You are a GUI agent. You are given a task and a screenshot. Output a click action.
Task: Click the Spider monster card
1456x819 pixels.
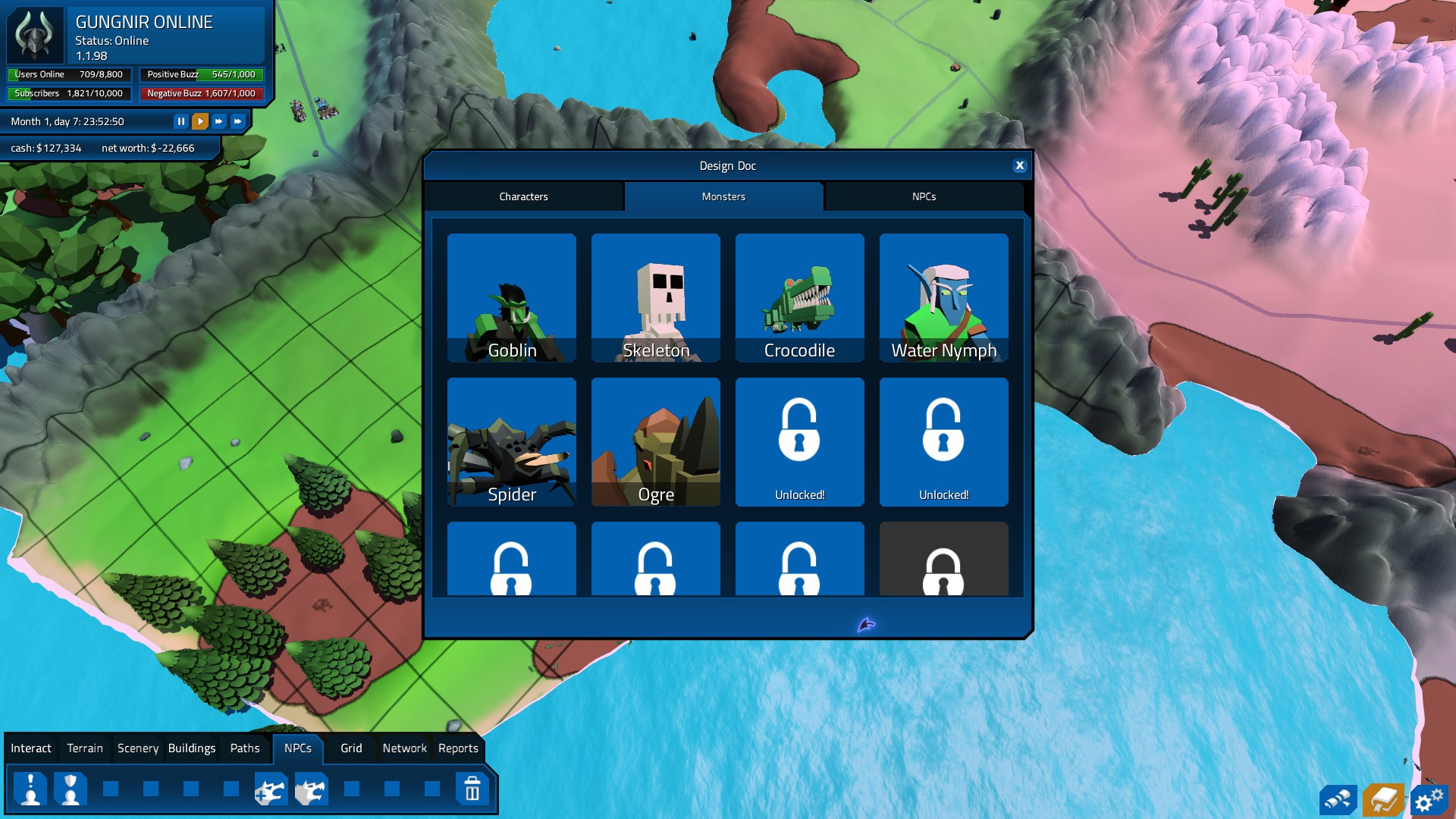click(x=511, y=442)
